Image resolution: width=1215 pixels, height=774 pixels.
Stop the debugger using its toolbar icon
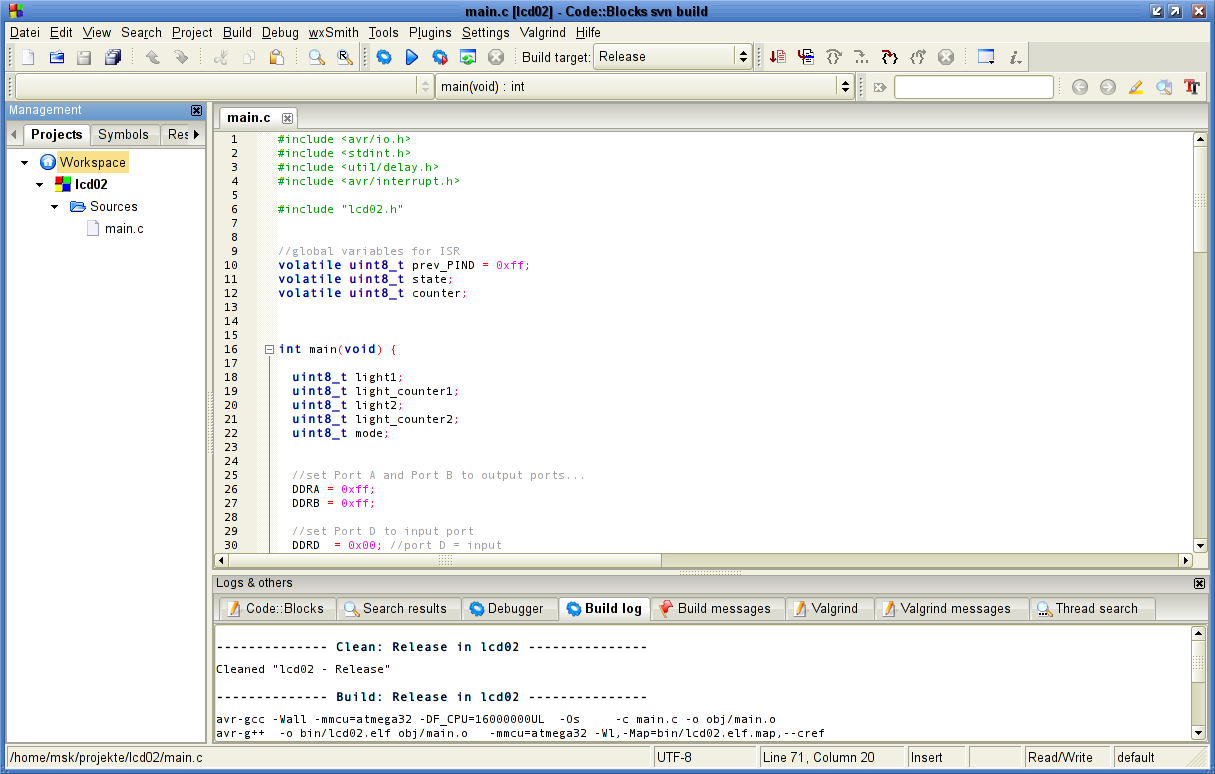click(x=946, y=57)
